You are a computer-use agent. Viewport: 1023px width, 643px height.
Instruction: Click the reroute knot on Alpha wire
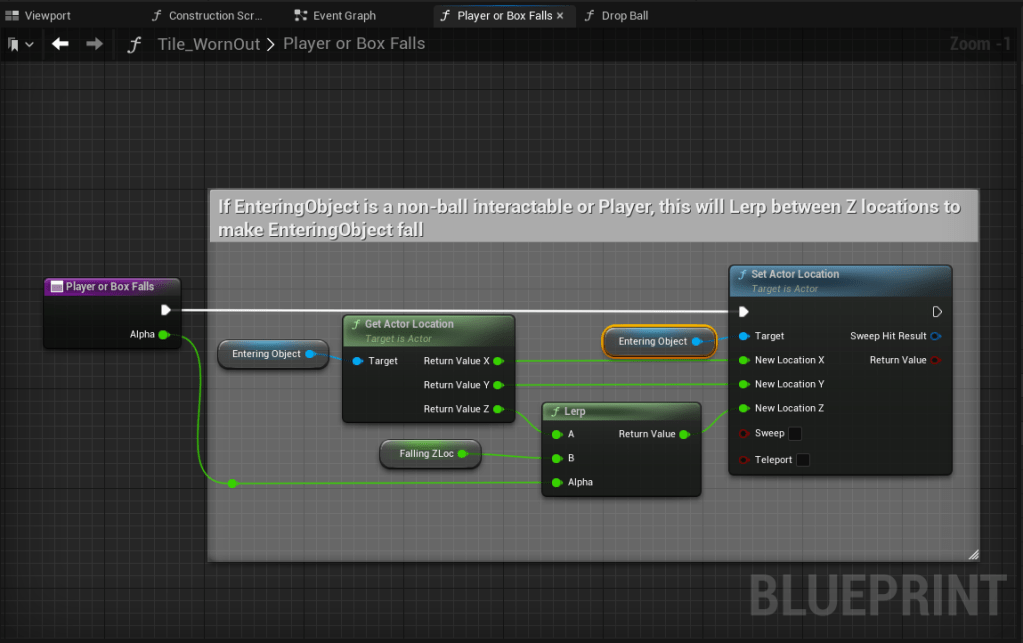click(232, 483)
